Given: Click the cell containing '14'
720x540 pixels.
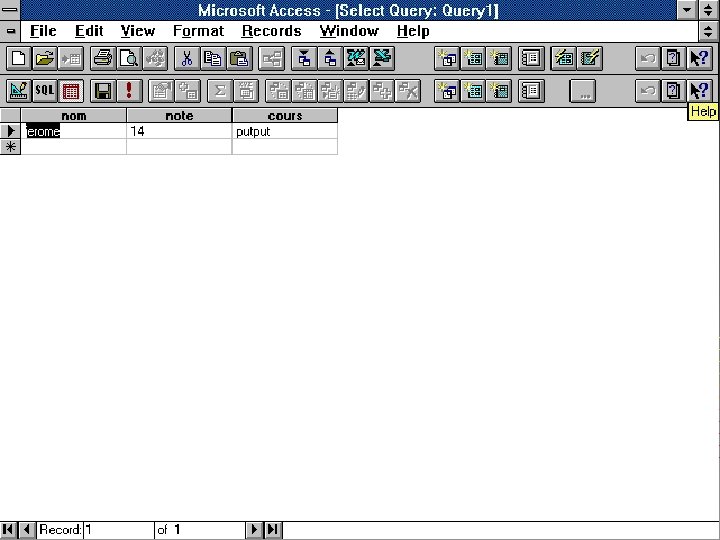Looking at the screenshot, I should click(x=180, y=131).
